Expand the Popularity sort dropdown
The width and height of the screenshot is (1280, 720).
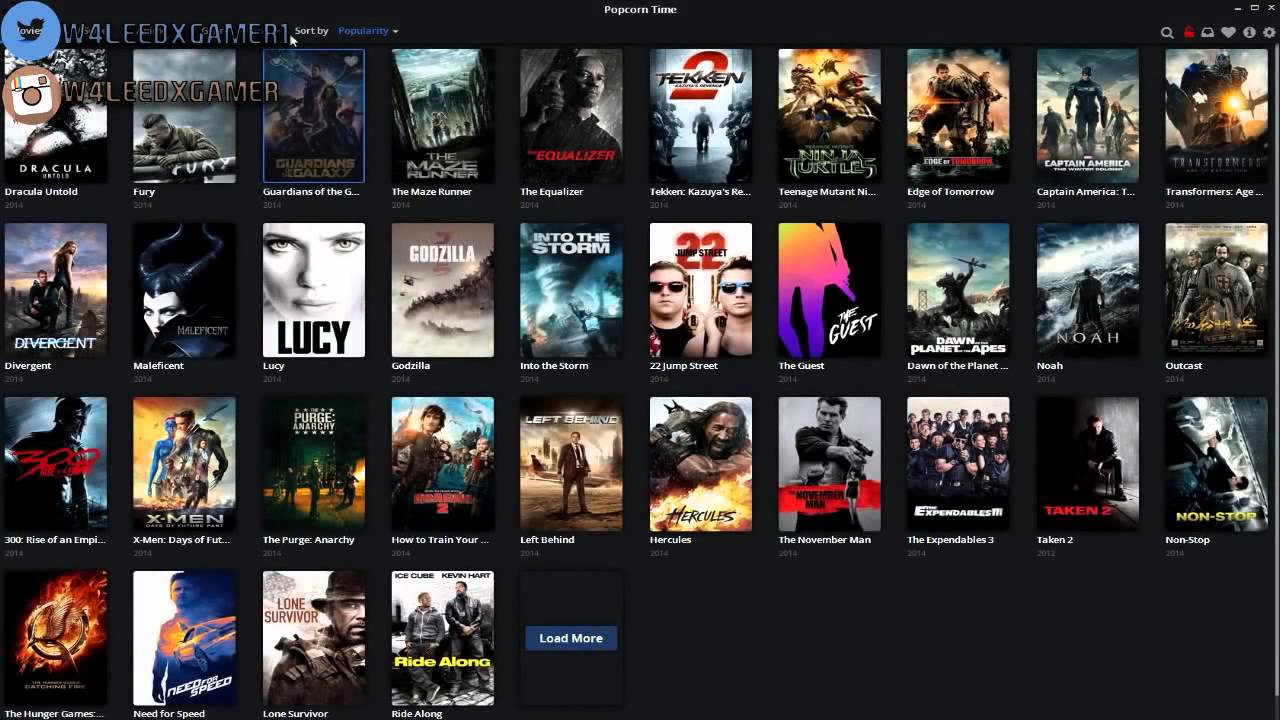368,31
